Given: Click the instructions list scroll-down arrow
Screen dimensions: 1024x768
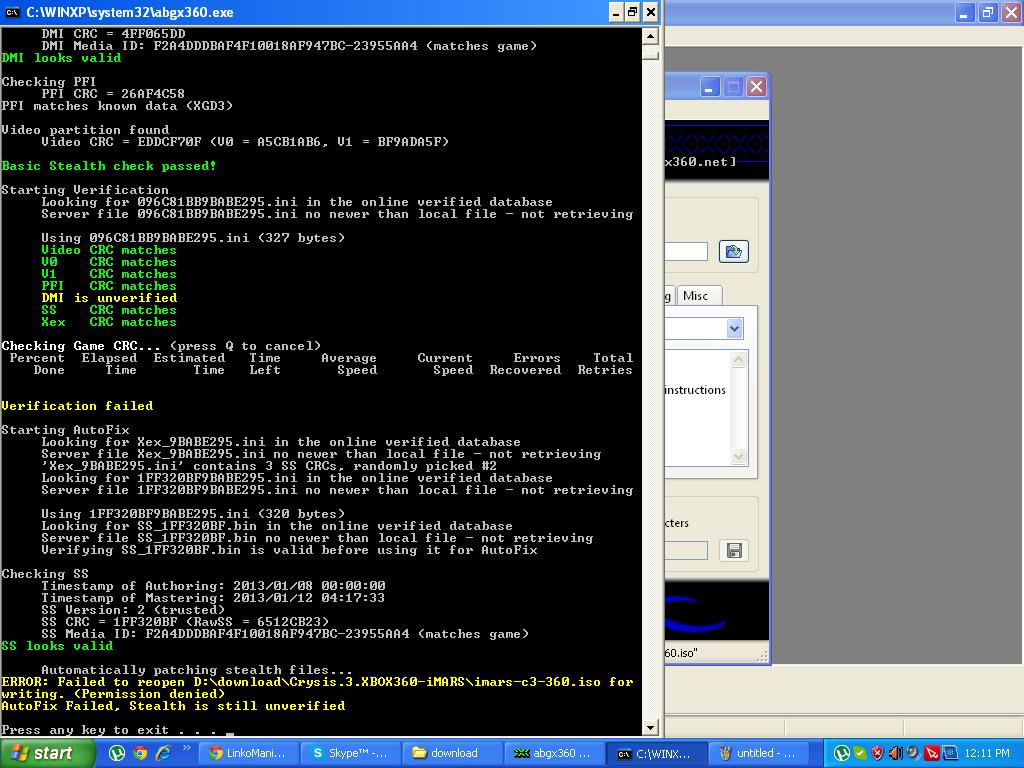Looking at the screenshot, I should coord(739,456).
